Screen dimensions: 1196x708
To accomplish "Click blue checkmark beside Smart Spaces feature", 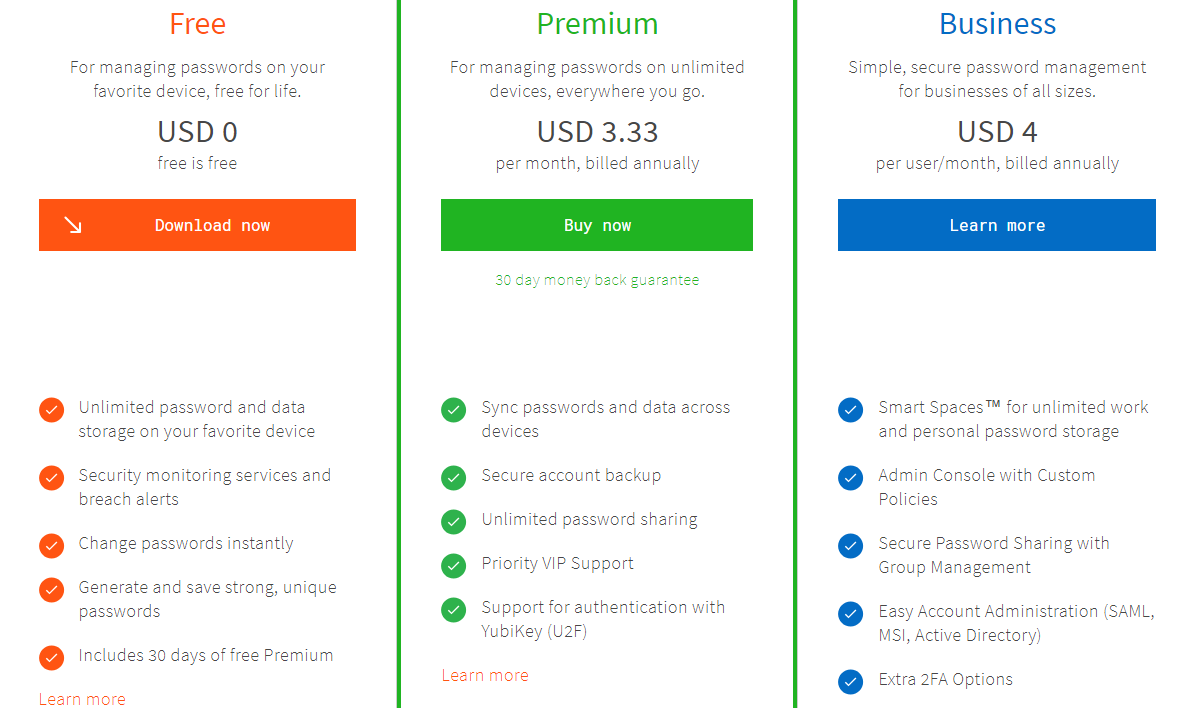I will tap(850, 410).
